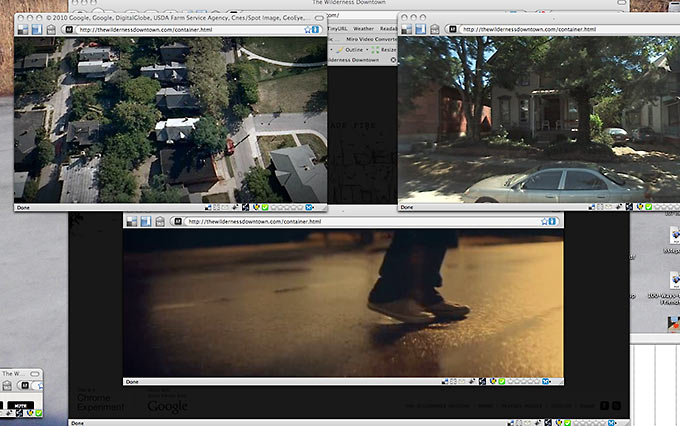Close the Wilderness Downtown tab in the main window
Screen dimensions: 680x426
pos(393,60)
